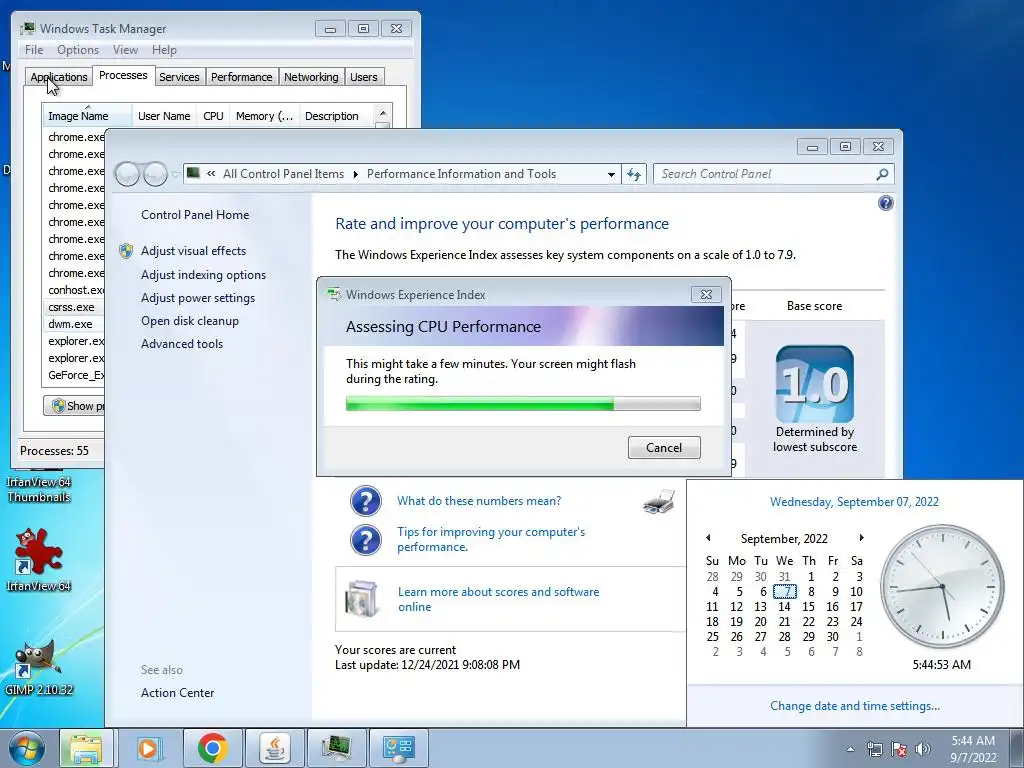The height and width of the screenshot is (768, 1024).
Task: Open 'Learn more about scores and software online'
Action: point(498,600)
